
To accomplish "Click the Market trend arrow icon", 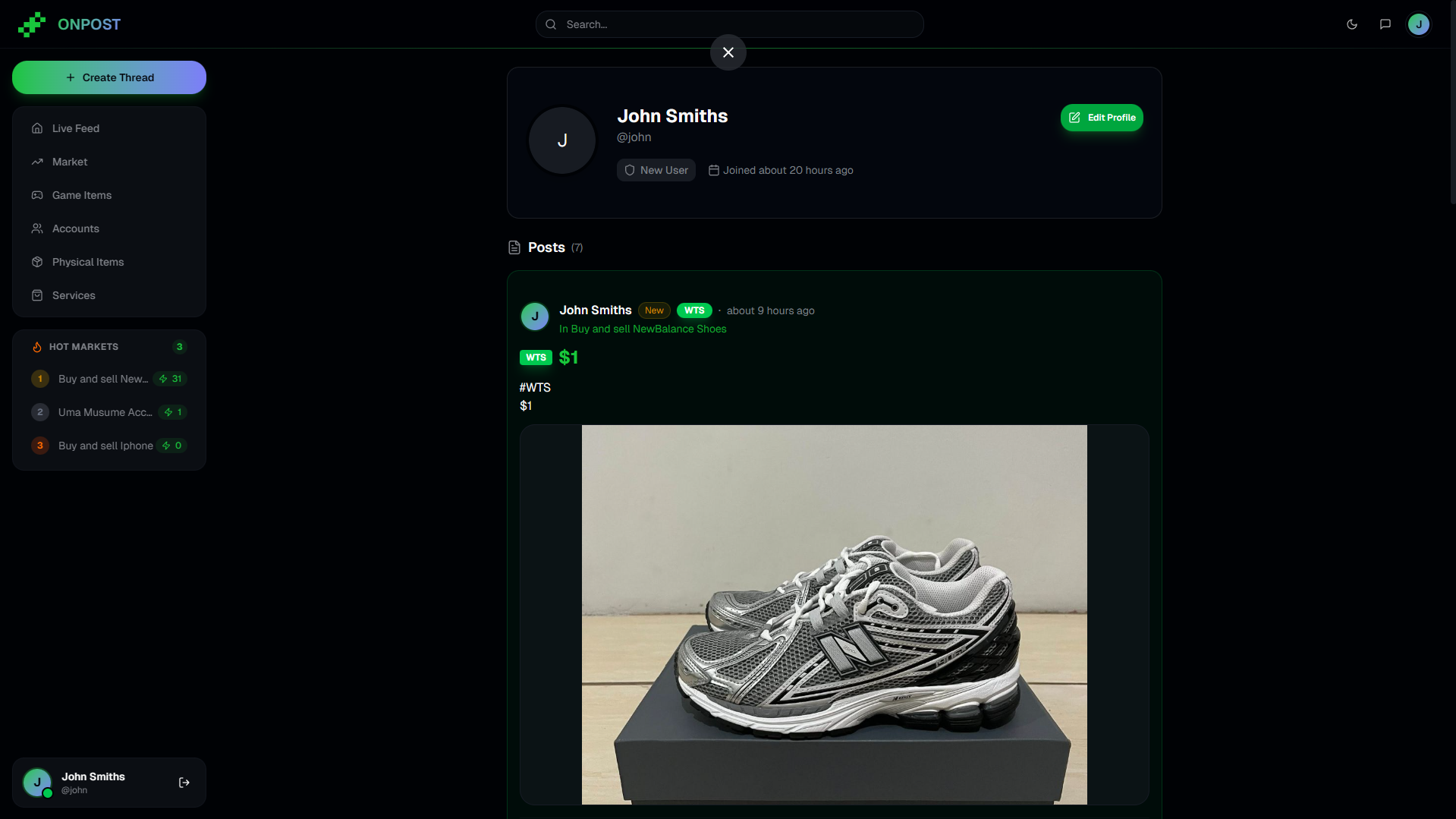I will click(37, 162).
